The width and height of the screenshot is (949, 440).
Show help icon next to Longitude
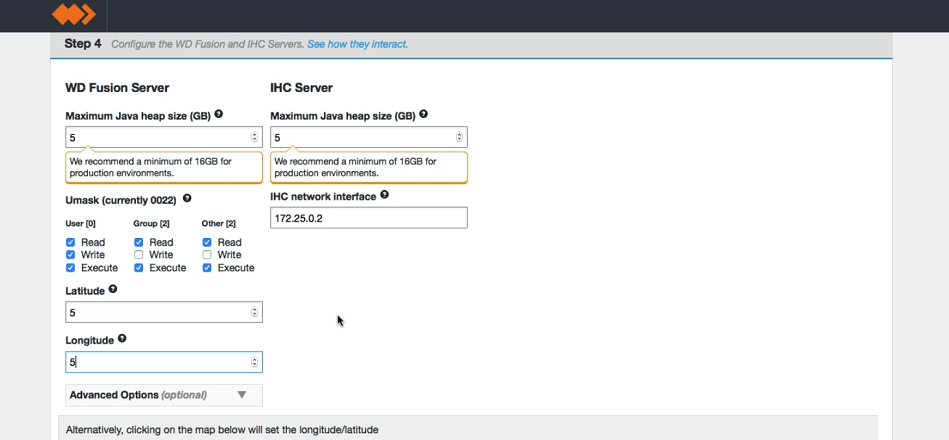[x=122, y=338]
